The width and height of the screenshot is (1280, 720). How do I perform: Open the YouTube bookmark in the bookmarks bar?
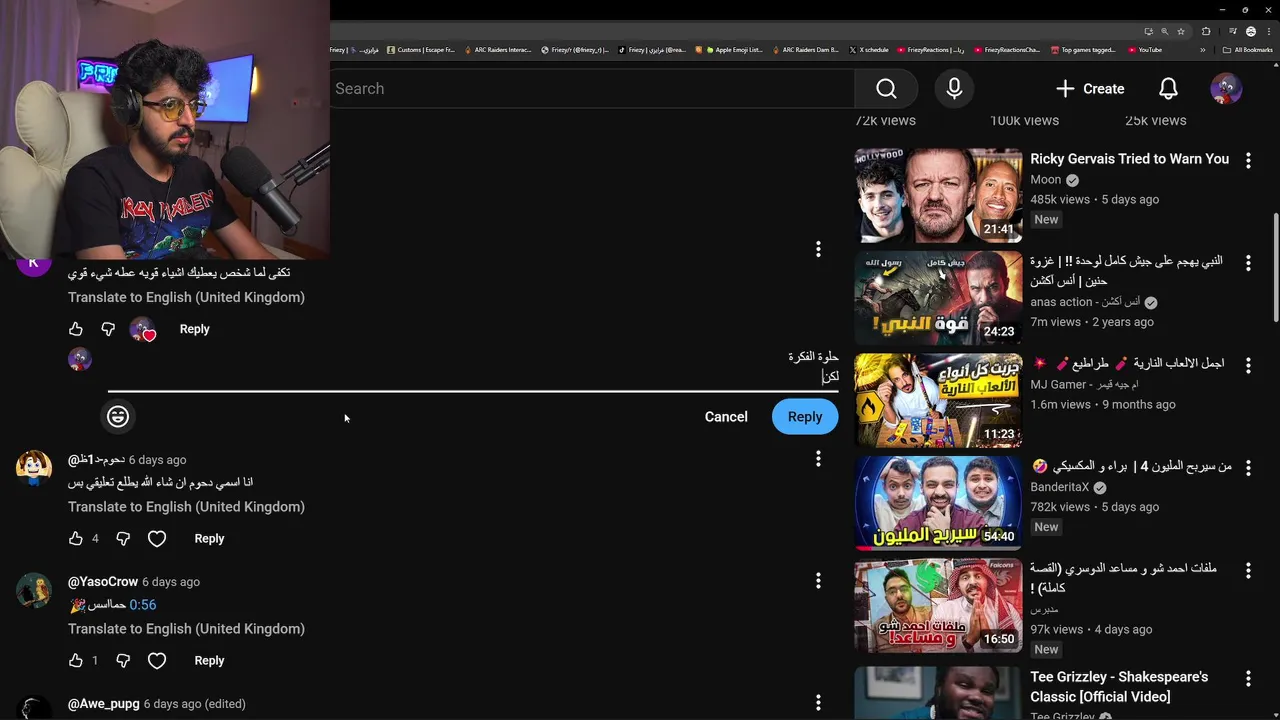point(1145,49)
